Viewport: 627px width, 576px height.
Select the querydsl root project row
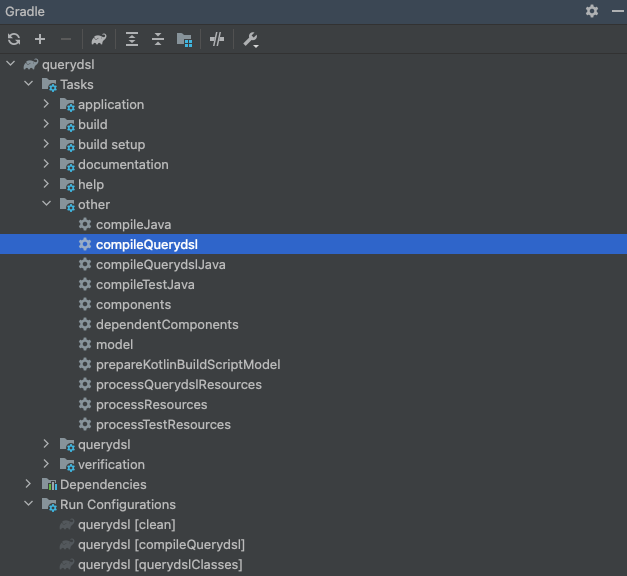(x=314, y=64)
